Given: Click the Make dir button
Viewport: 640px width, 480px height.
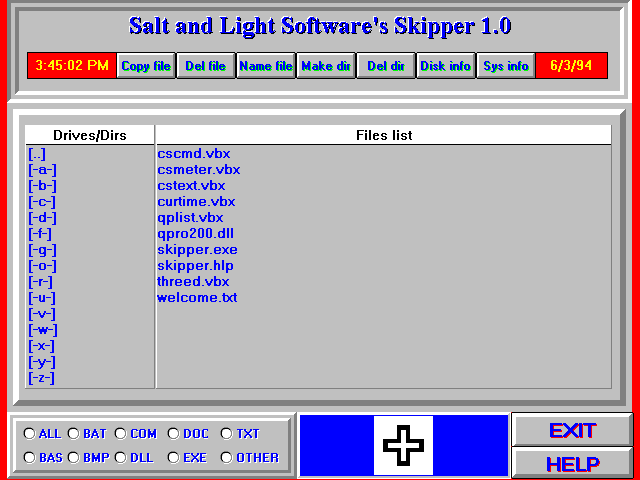Looking at the screenshot, I should (x=326, y=66).
